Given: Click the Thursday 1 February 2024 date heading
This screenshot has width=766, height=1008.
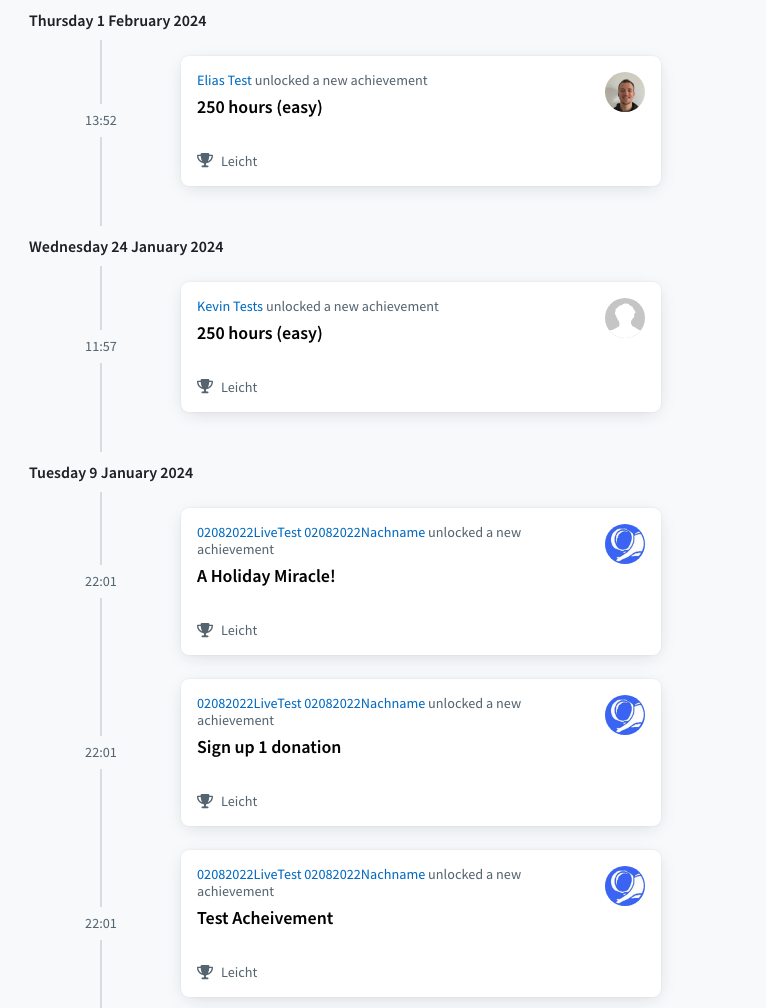Looking at the screenshot, I should (x=118, y=21).
